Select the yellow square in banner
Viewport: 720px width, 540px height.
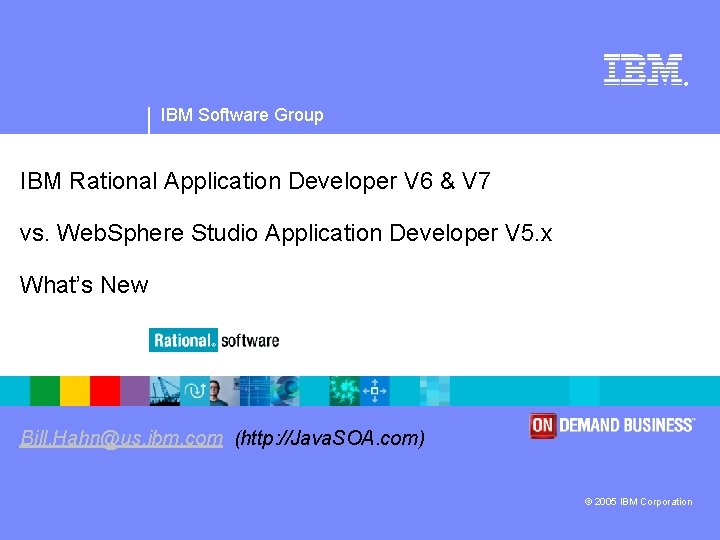click(x=75, y=391)
